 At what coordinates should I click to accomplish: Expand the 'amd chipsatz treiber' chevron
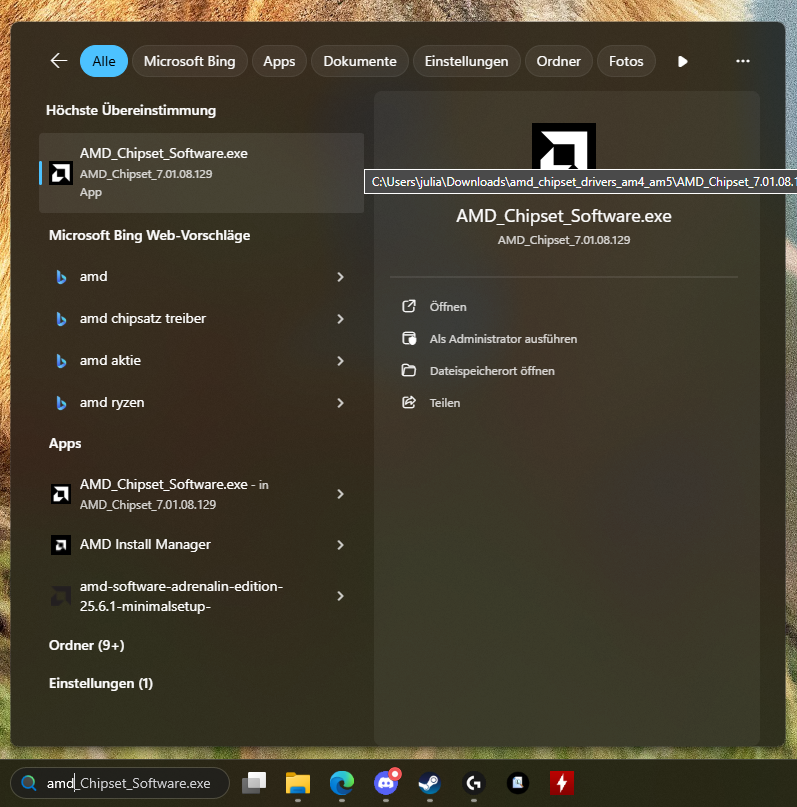coord(340,319)
